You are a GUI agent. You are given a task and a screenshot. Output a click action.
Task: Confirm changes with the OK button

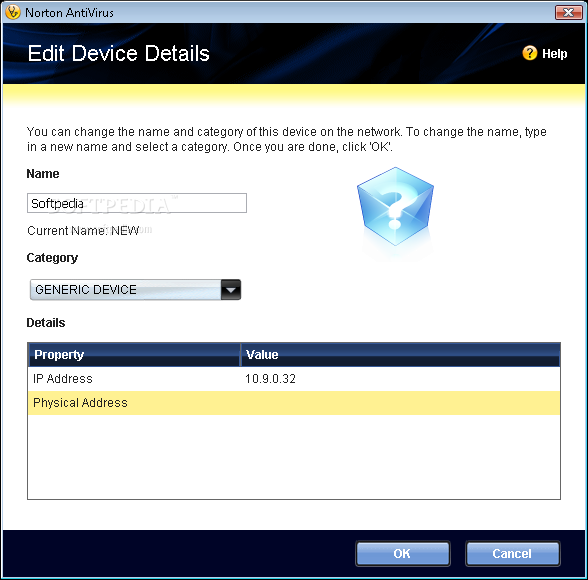[x=403, y=553]
